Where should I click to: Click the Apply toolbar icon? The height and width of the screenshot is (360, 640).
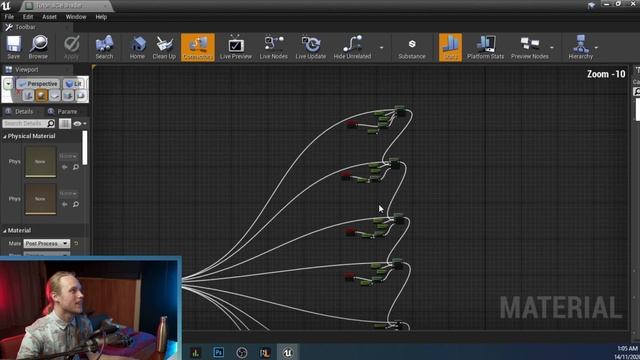tap(71, 47)
